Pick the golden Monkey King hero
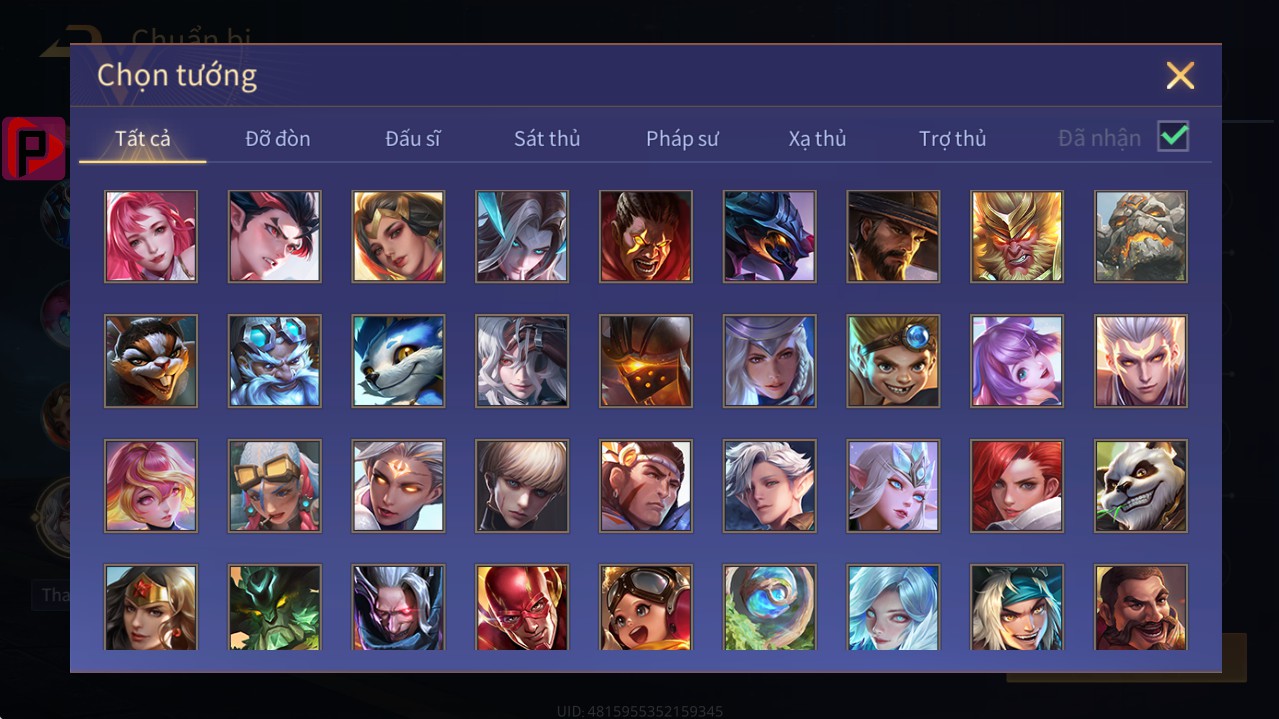This screenshot has width=1279, height=719. click(x=1017, y=236)
